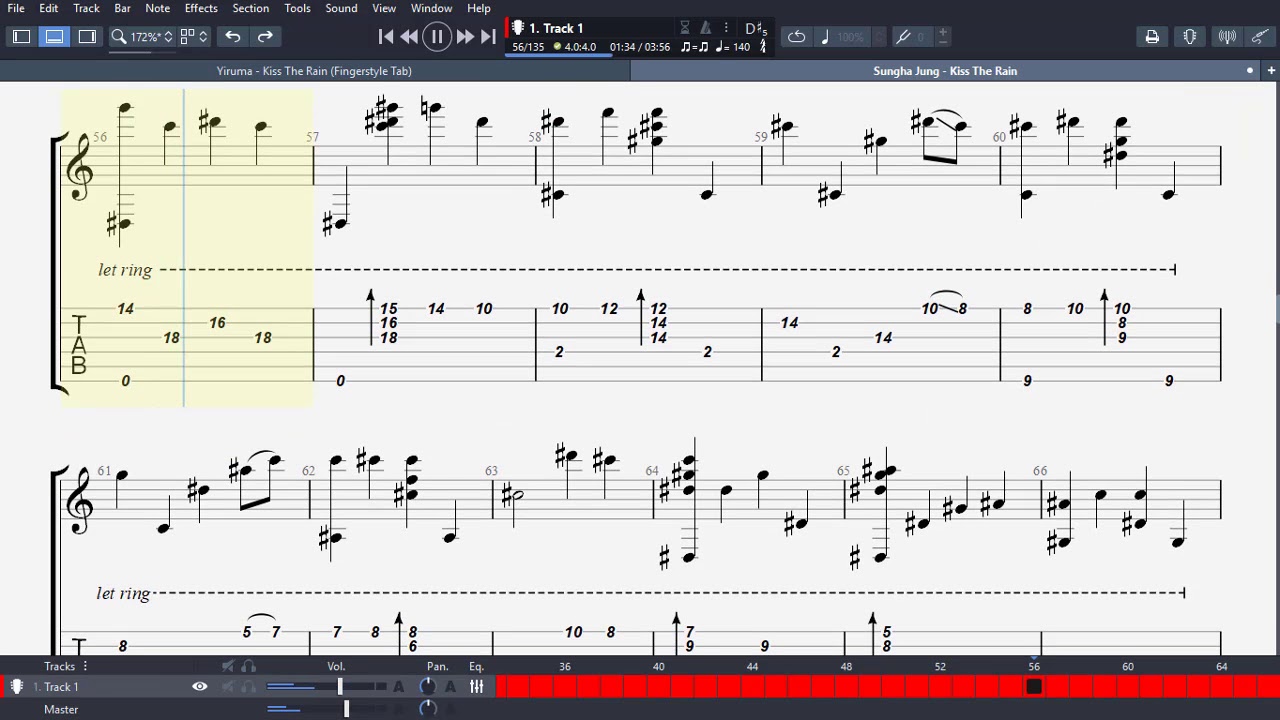Solo Track 1 with headphones icon

pyautogui.click(x=248, y=687)
